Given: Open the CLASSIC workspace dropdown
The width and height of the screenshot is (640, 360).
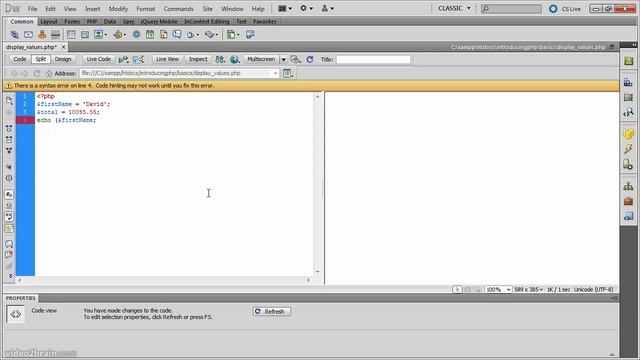Looking at the screenshot, I should [454, 8].
